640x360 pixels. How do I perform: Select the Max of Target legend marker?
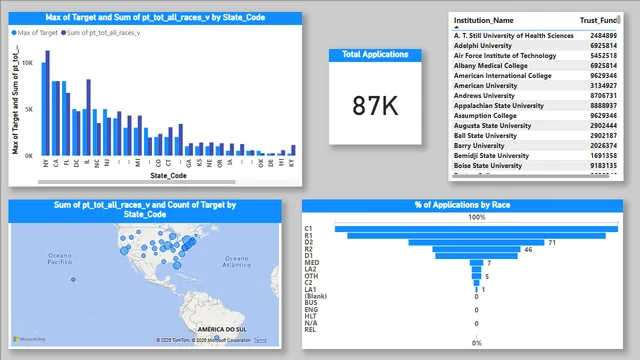(14, 33)
